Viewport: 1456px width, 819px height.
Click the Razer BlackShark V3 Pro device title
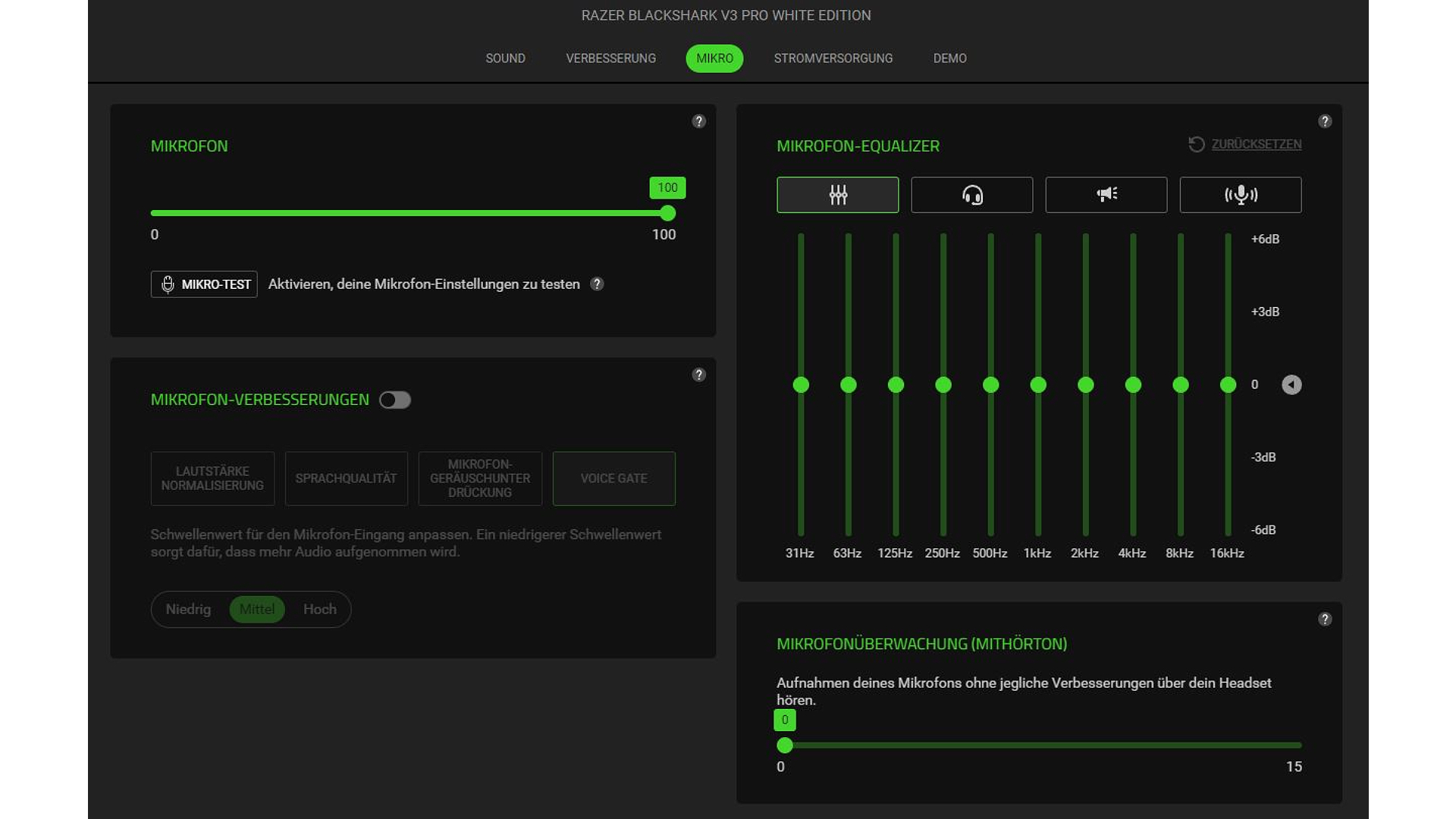click(726, 15)
